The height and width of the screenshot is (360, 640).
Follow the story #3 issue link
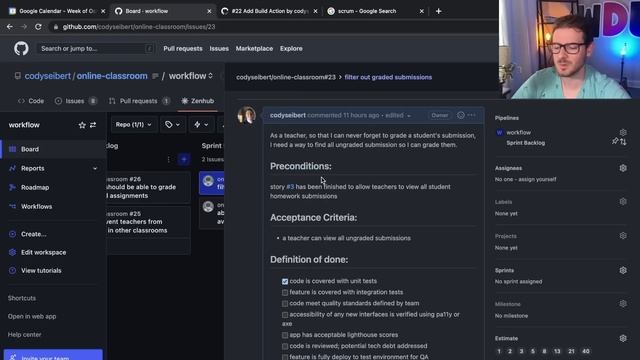[290, 187]
